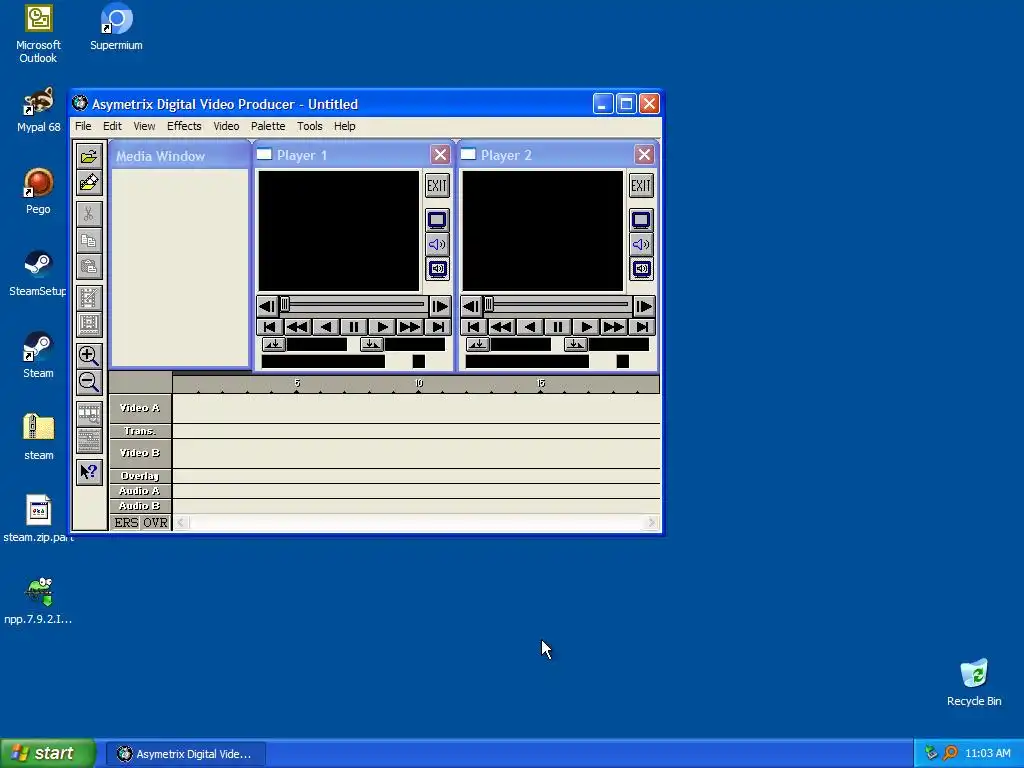
Task: Fast forward in Player 2
Action: 614,327
